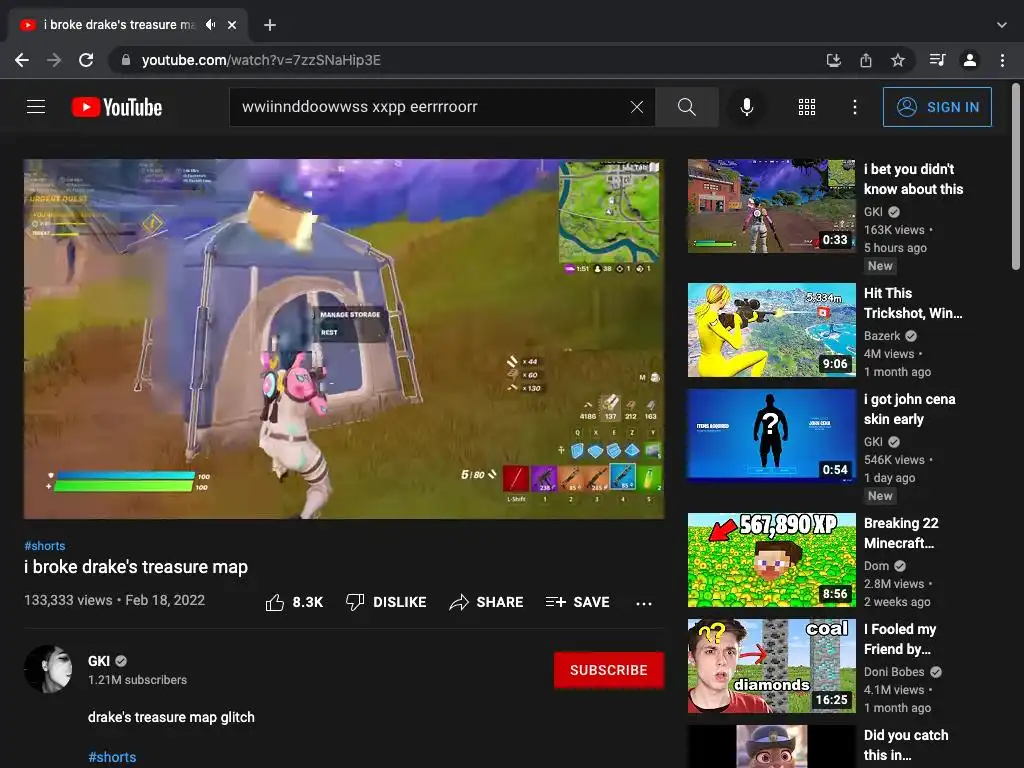Screen dimensions: 1024x768
Task: Open 'I Fooled my Friend by...' thumbnail
Action: point(771,665)
